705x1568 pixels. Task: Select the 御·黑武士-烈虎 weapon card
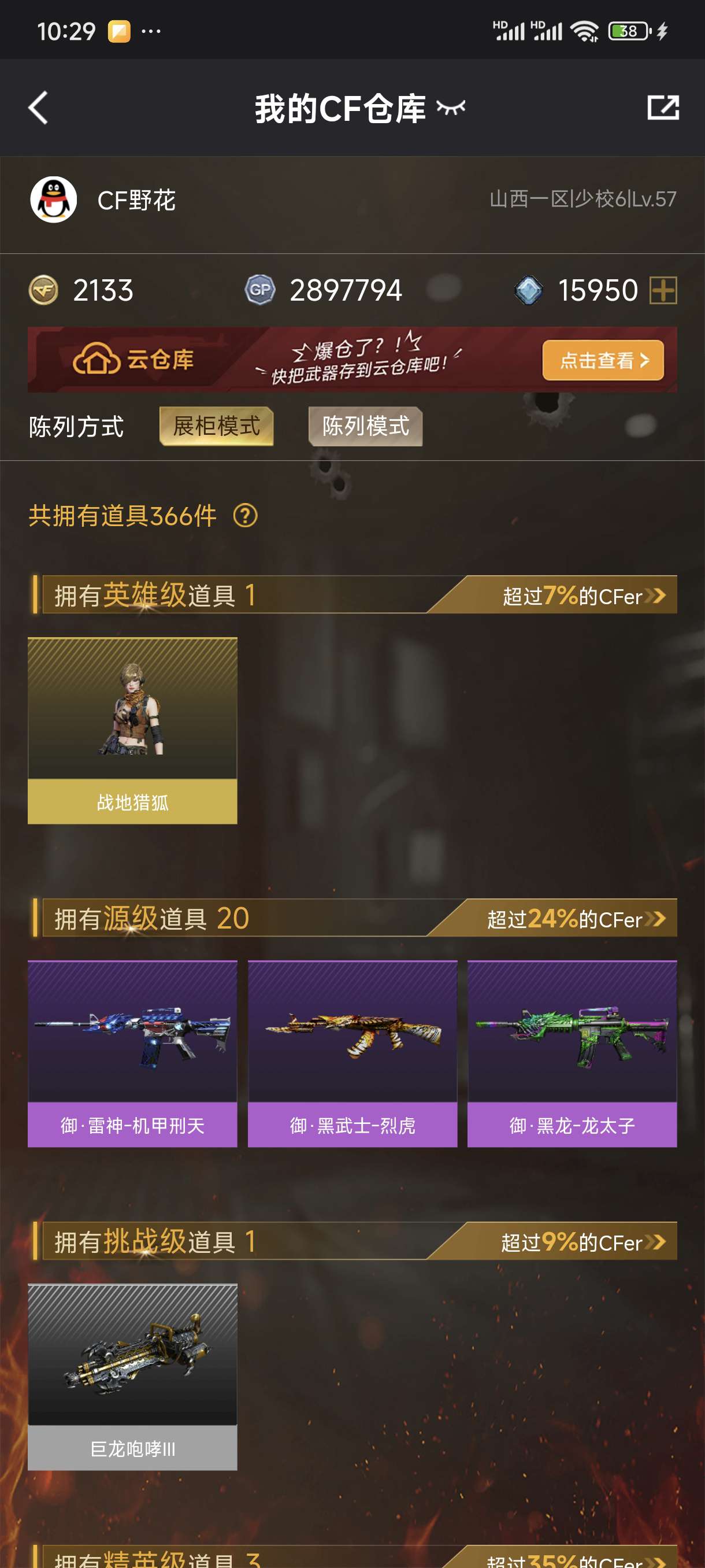tap(352, 1053)
